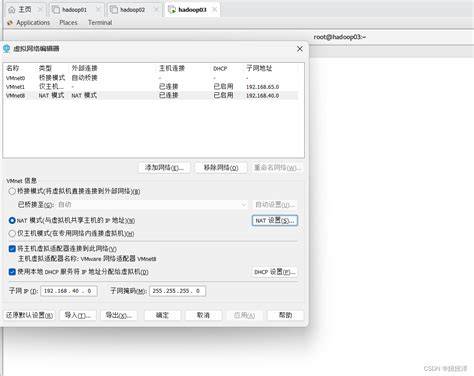Image resolution: width=474 pixels, height=376 pixels.
Task: Click the 外部连接 column header
Action: tap(84, 68)
